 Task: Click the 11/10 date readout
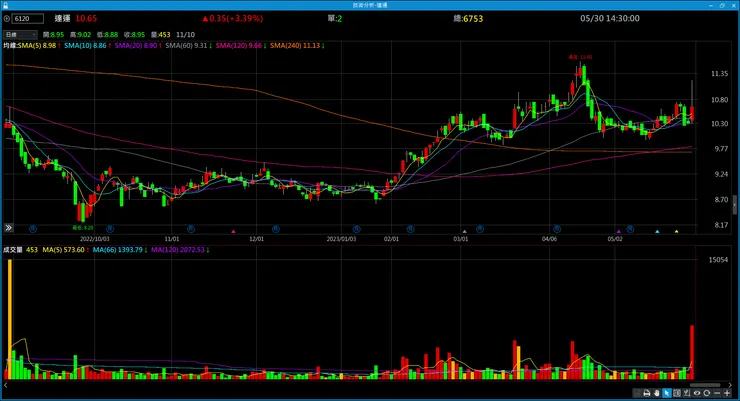tap(185, 34)
